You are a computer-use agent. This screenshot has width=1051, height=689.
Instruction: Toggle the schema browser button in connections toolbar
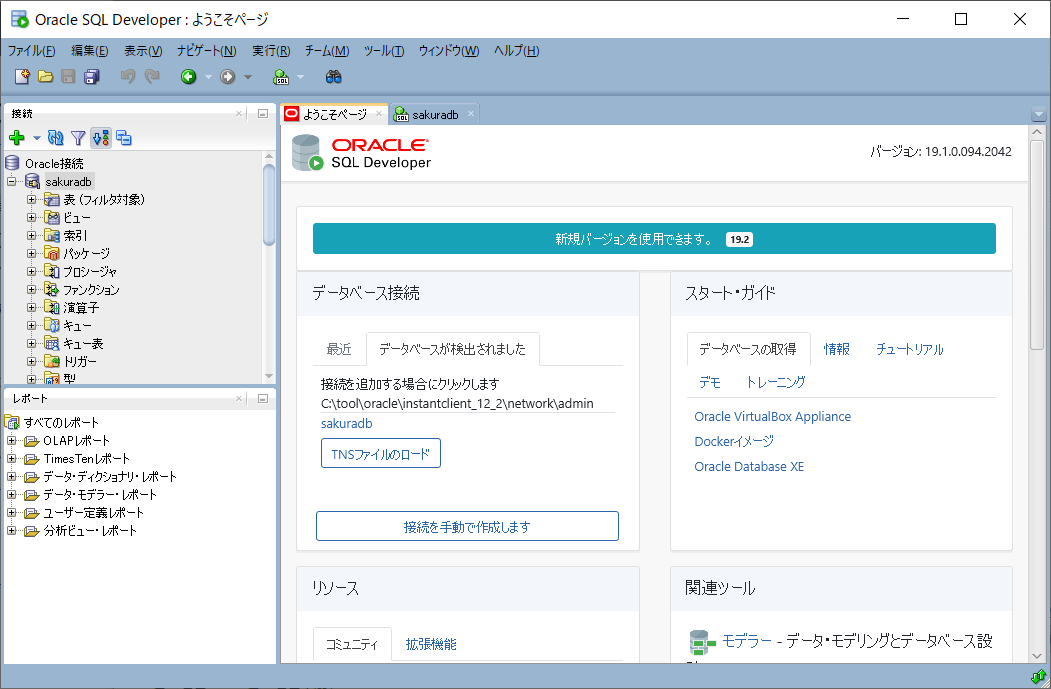pyautogui.click(x=101, y=138)
